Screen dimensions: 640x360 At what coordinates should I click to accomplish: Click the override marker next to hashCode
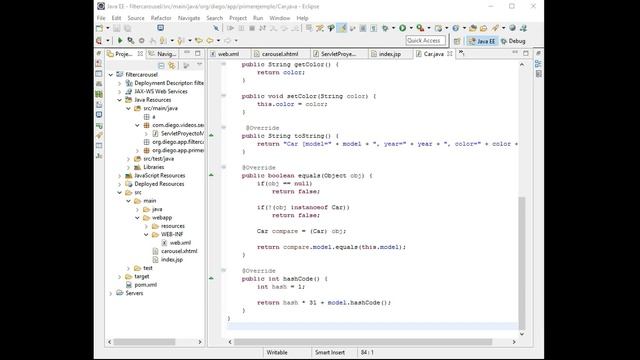(x=211, y=278)
